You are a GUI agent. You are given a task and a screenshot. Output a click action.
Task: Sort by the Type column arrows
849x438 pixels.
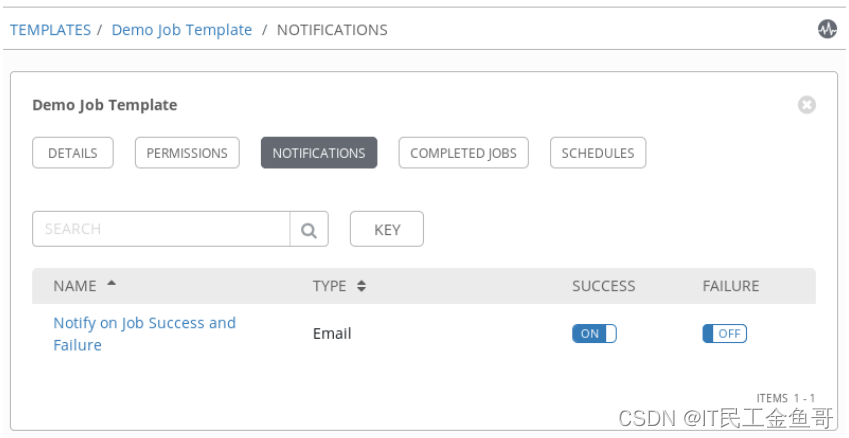tap(361, 286)
